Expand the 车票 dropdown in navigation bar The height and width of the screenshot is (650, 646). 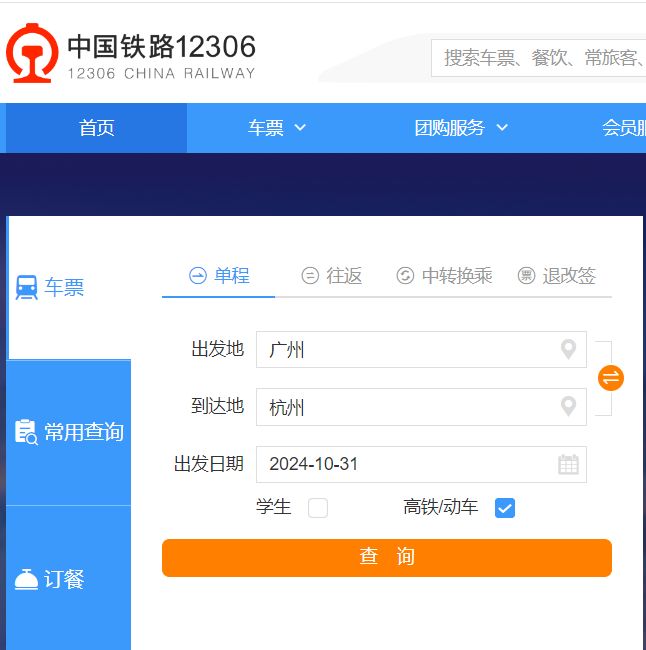coord(277,128)
